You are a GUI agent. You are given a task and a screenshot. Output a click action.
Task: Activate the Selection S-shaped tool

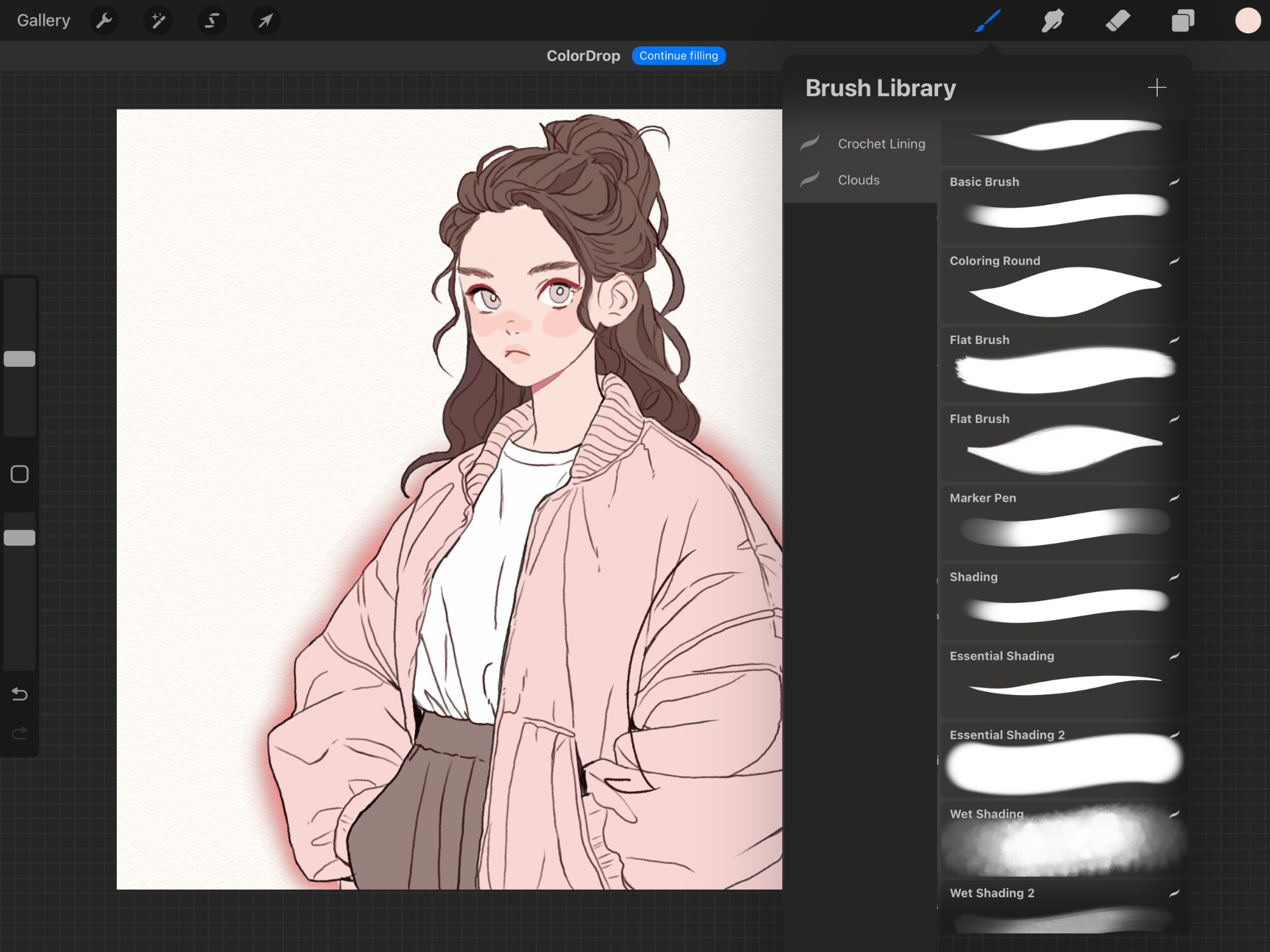pos(211,20)
